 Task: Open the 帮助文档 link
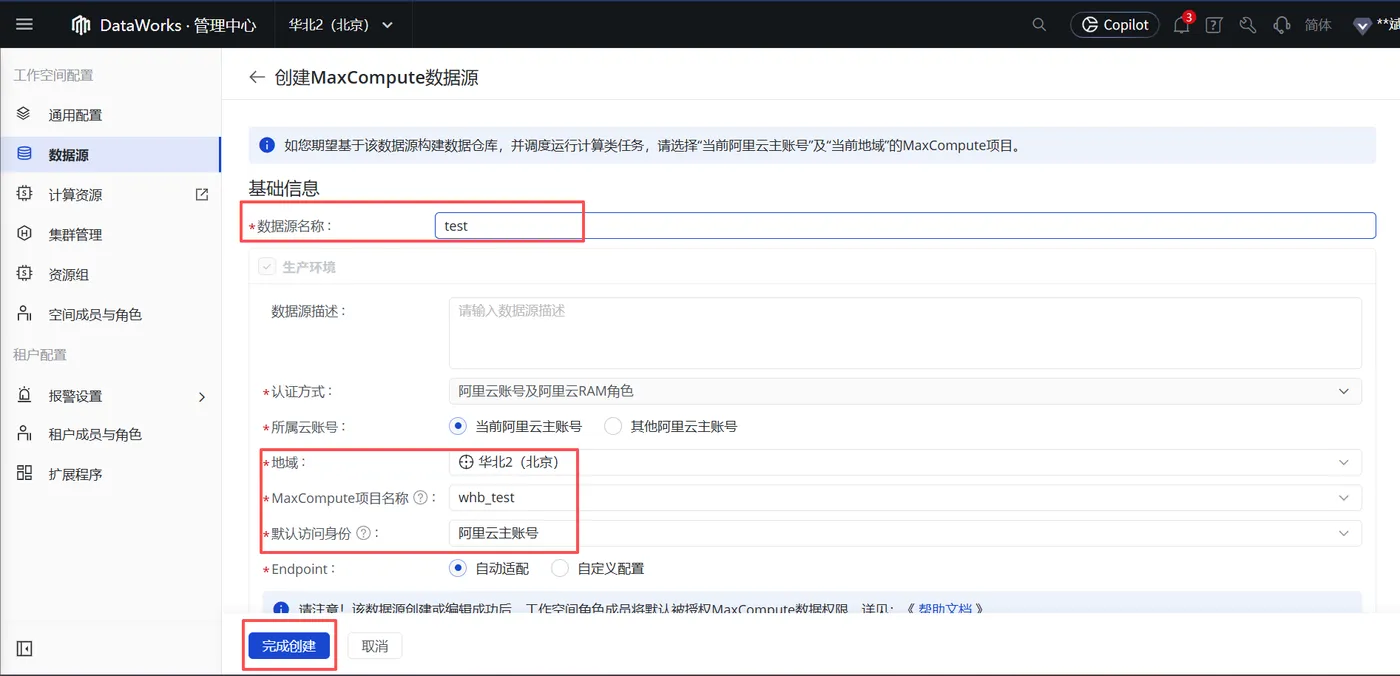[945, 608]
